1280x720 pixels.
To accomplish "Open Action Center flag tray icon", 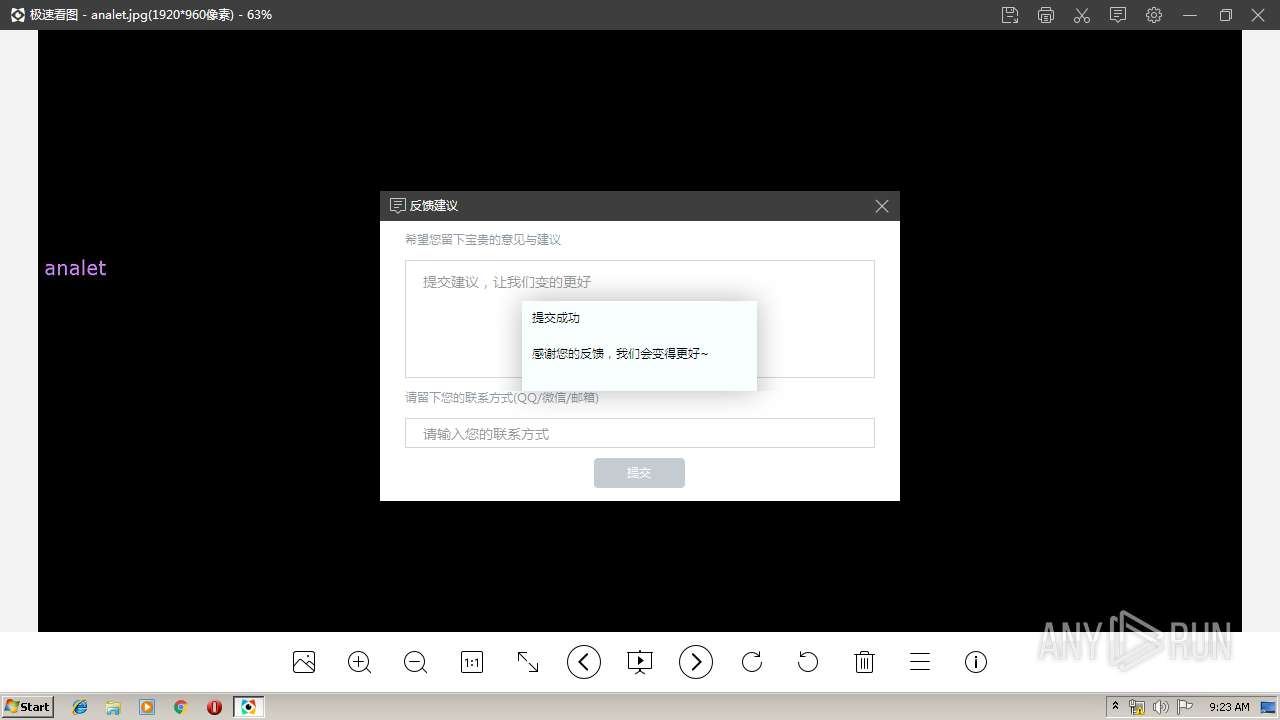I will [1185, 707].
